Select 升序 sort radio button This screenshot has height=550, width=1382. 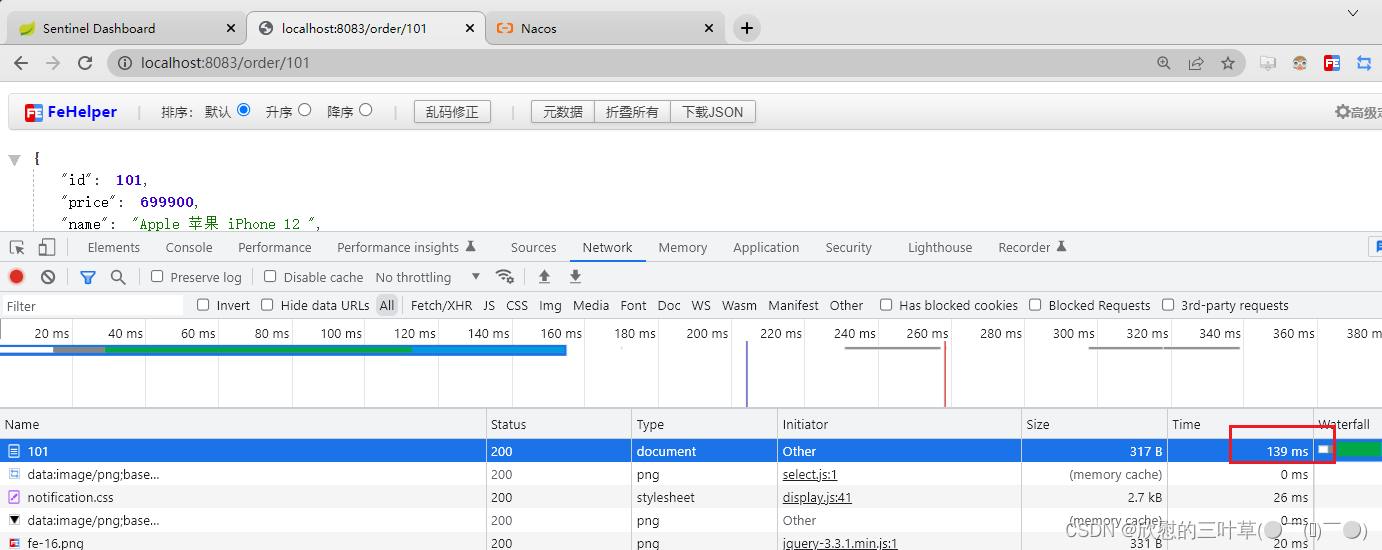point(304,111)
